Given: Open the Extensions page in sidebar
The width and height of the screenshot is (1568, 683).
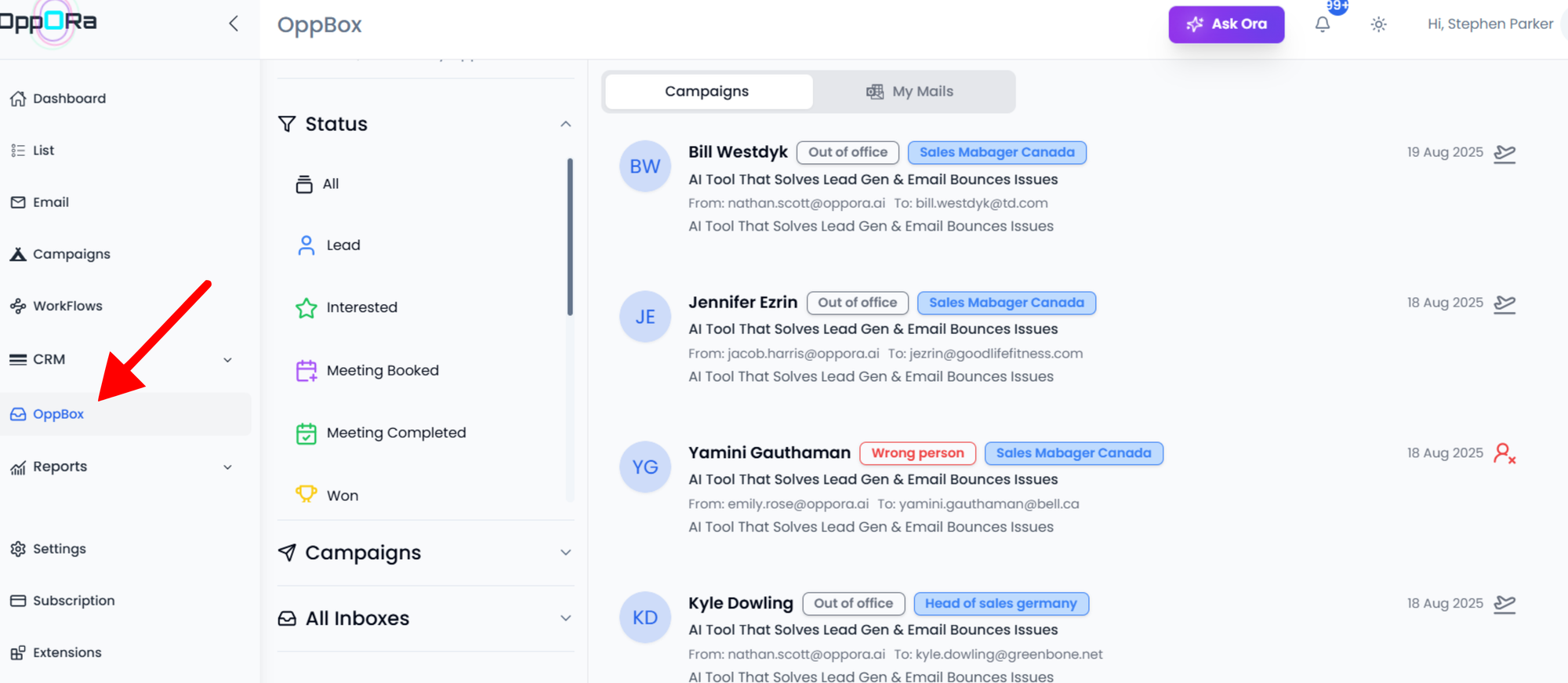Looking at the screenshot, I should tap(66, 652).
